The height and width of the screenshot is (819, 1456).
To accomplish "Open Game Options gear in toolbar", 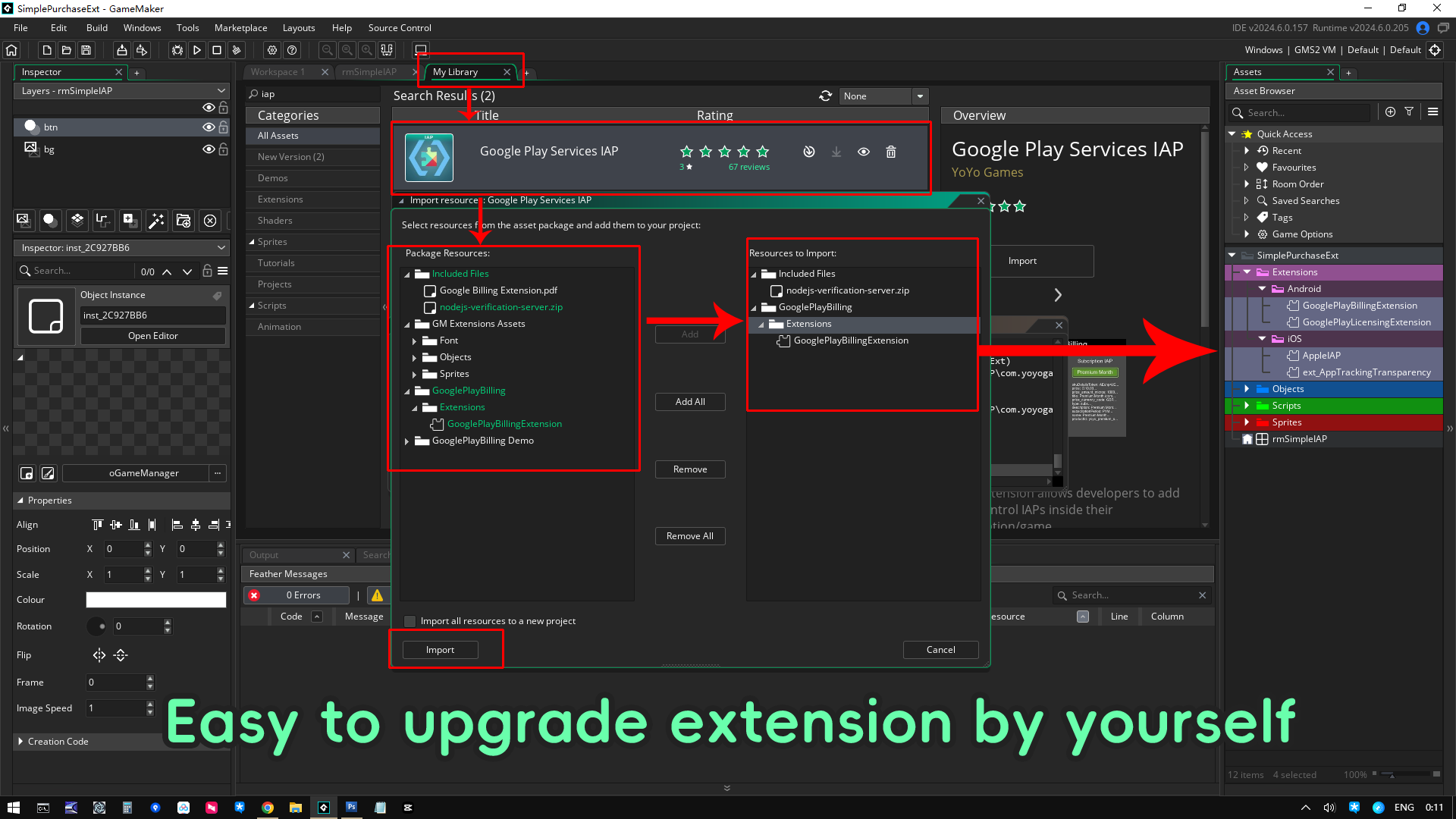I will tap(272, 50).
